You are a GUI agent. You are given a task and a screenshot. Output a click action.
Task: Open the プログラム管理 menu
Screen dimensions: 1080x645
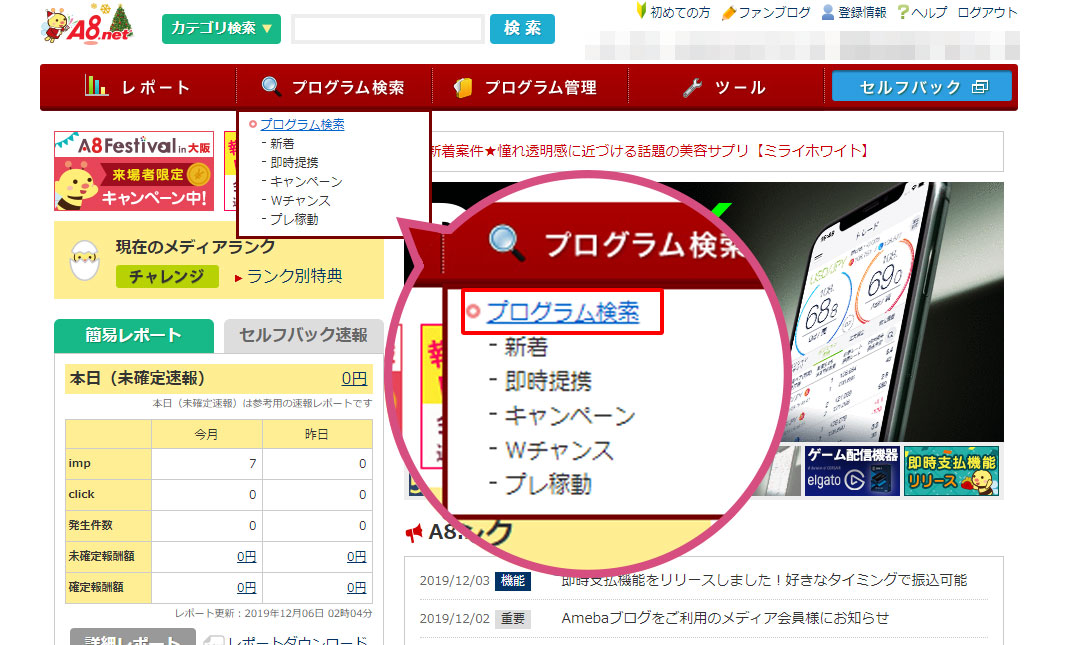coord(530,88)
